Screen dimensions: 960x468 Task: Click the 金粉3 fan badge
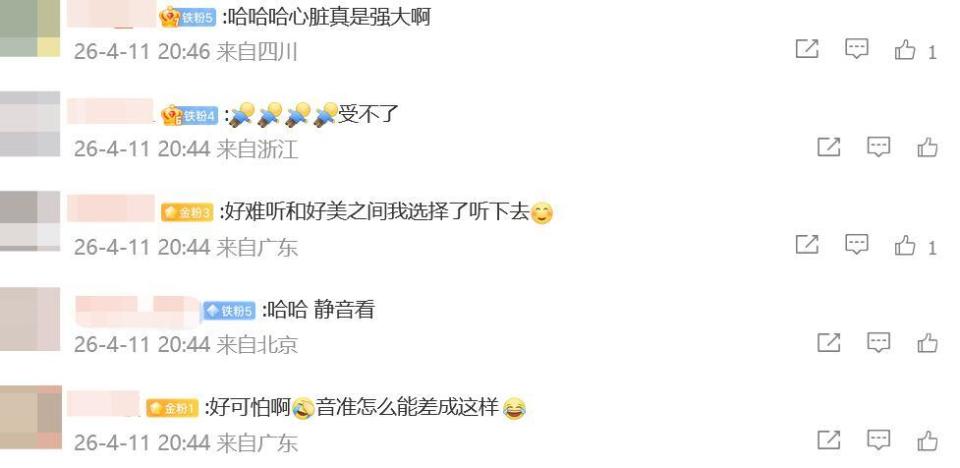187,213
